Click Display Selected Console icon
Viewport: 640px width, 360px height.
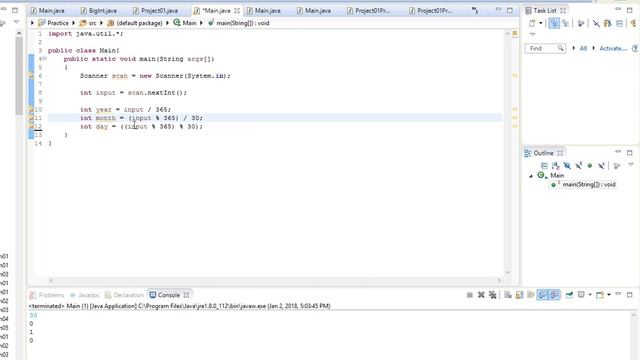point(581,295)
